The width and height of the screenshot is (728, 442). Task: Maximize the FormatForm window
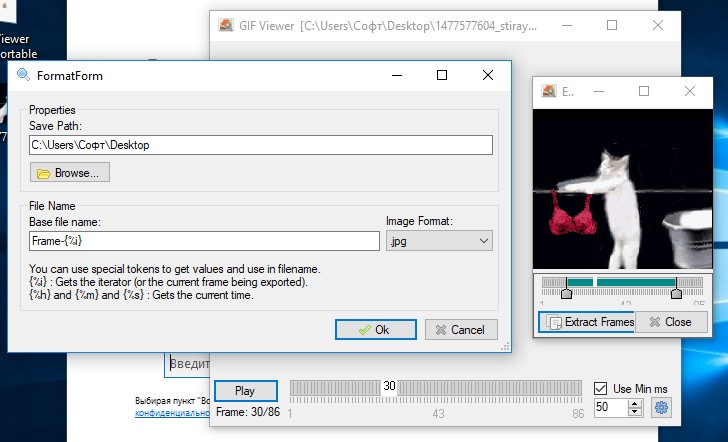click(442, 75)
